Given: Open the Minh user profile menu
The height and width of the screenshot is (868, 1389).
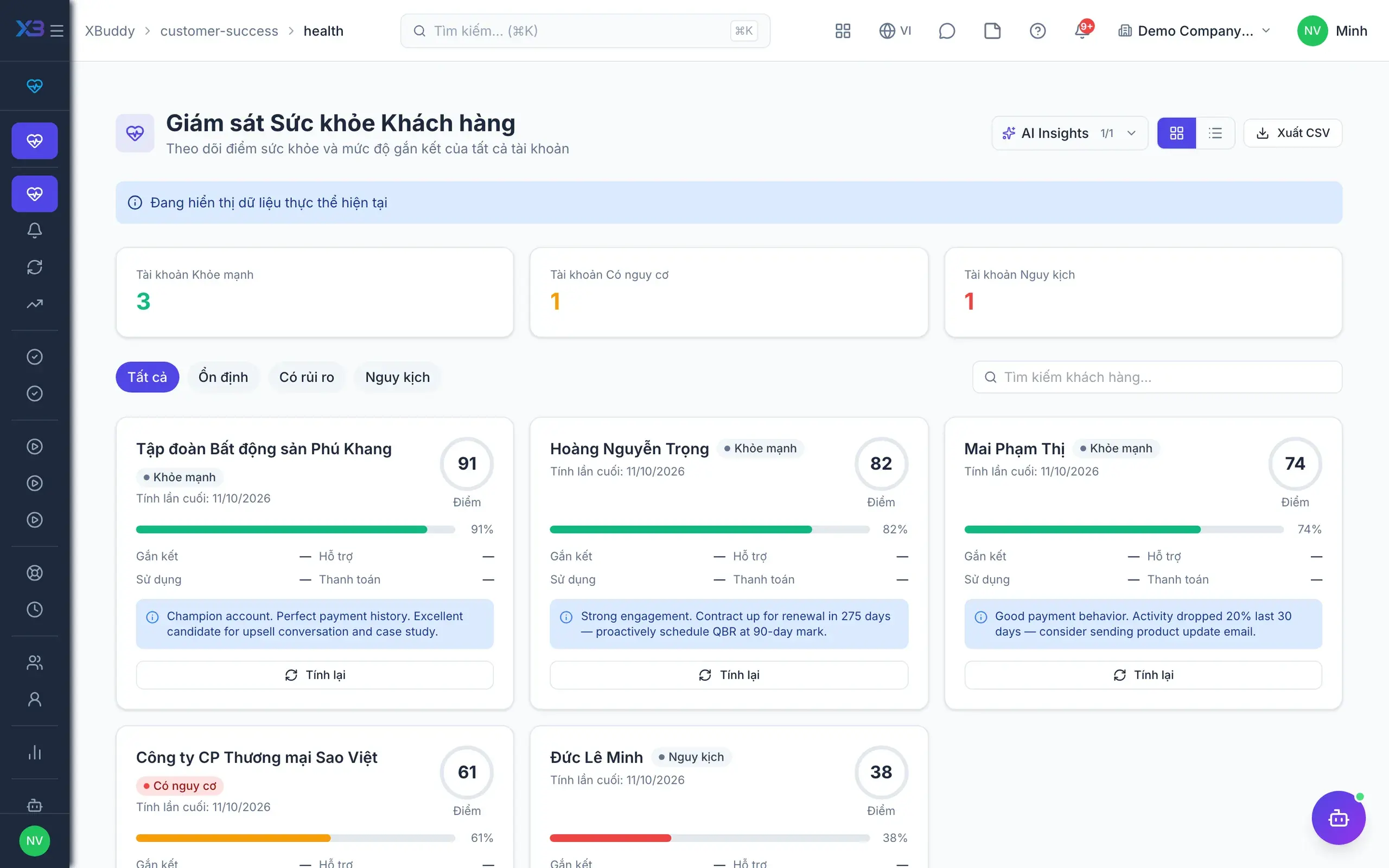Looking at the screenshot, I should point(1332,31).
